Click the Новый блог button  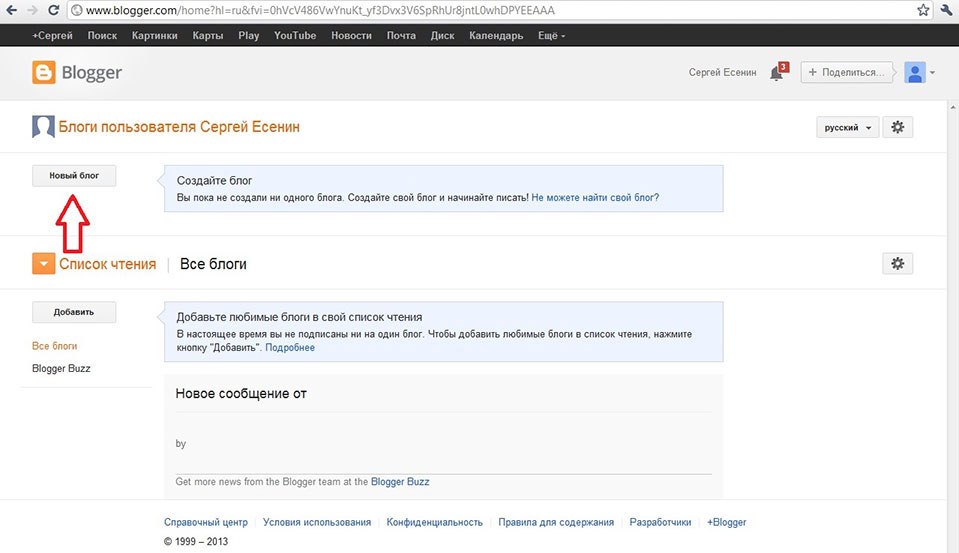pyautogui.click(x=74, y=176)
